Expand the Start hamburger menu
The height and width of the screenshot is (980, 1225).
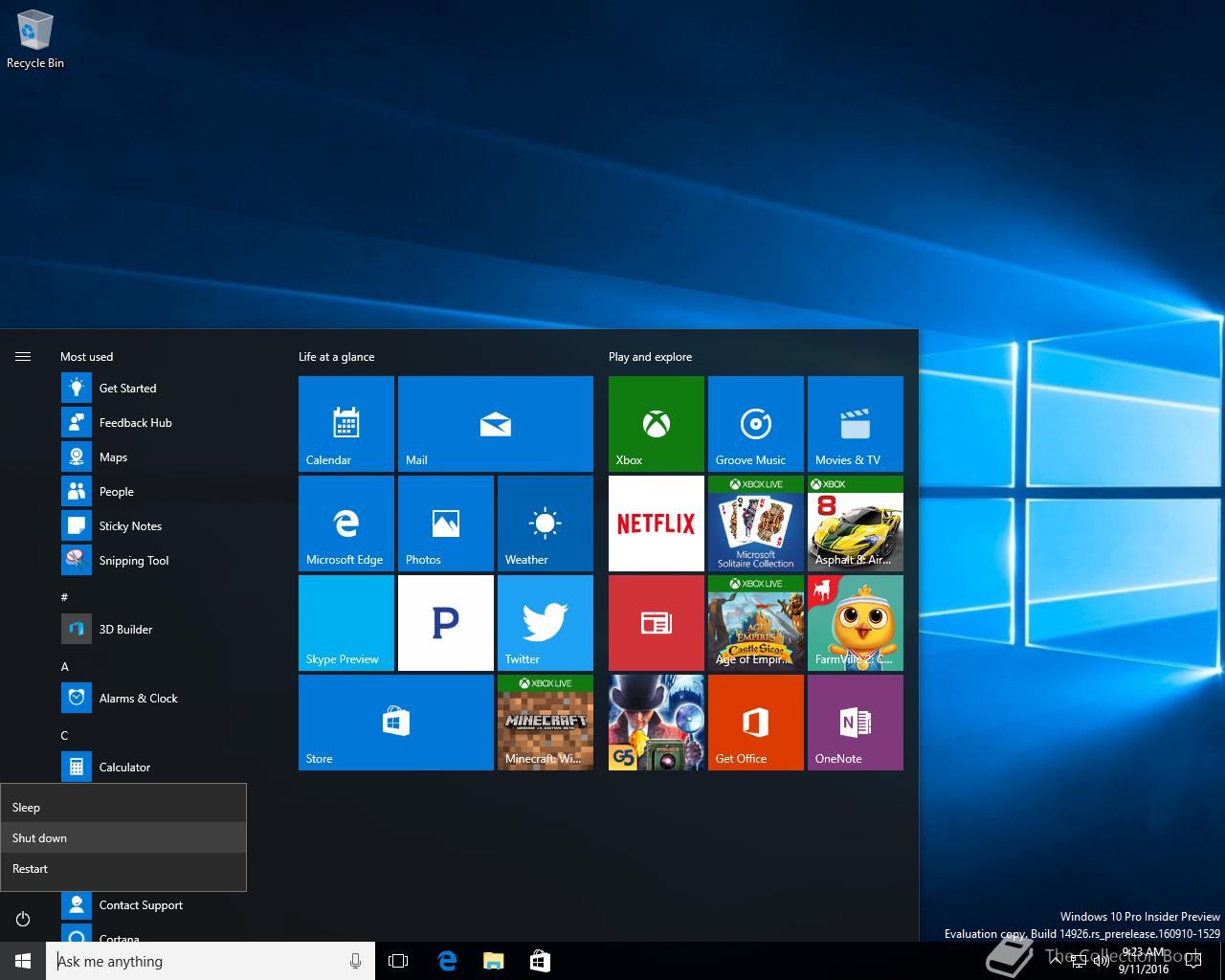click(23, 357)
